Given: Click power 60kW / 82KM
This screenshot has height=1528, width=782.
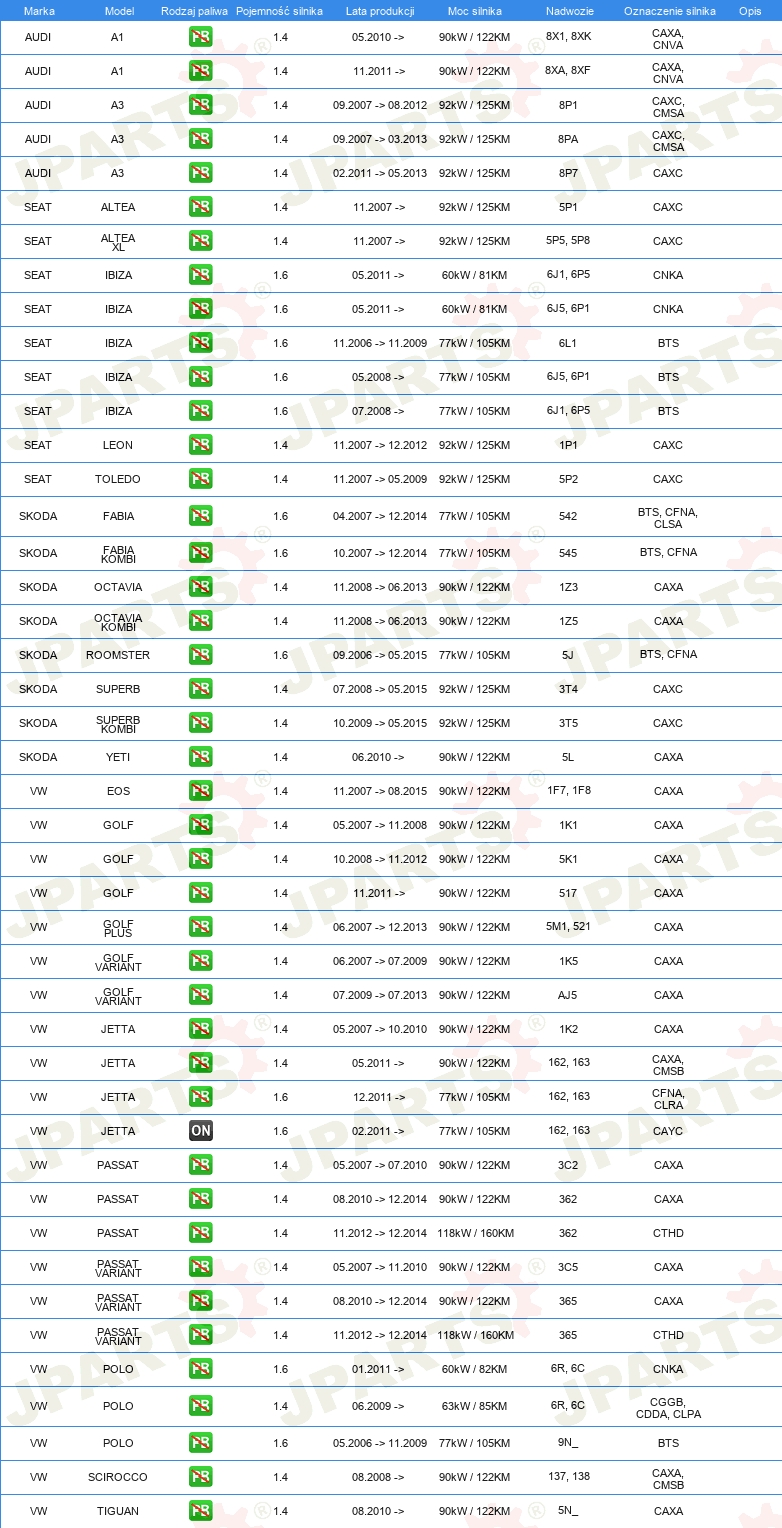Looking at the screenshot, I should click(x=474, y=1369).
